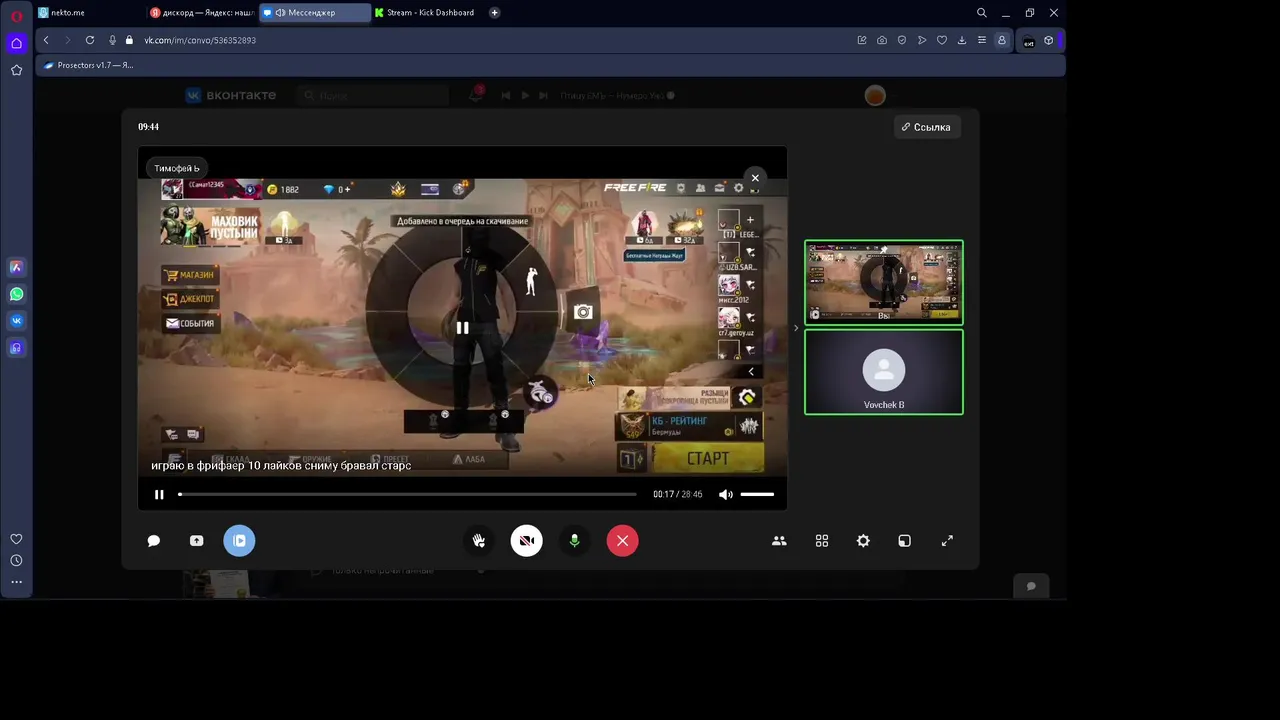Switch to Мессенджер tab
Screen dimensions: 1280x720
[314, 13]
